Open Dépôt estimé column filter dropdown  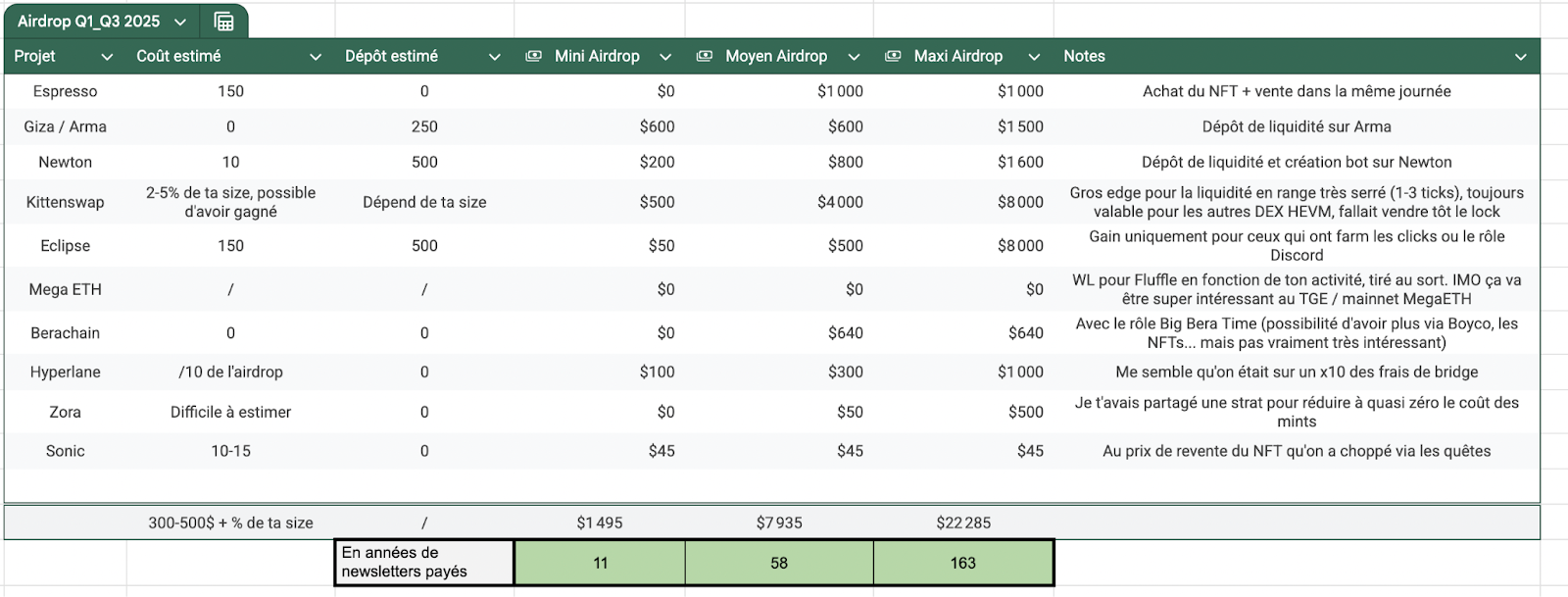click(495, 57)
